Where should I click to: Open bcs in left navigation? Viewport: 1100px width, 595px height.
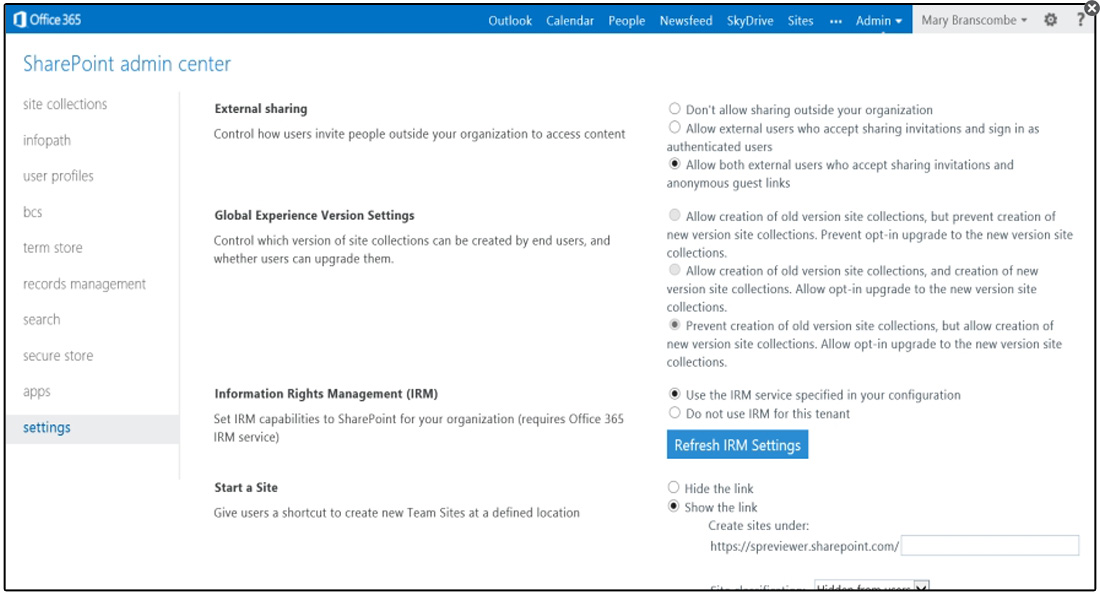click(x=32, y=212)
